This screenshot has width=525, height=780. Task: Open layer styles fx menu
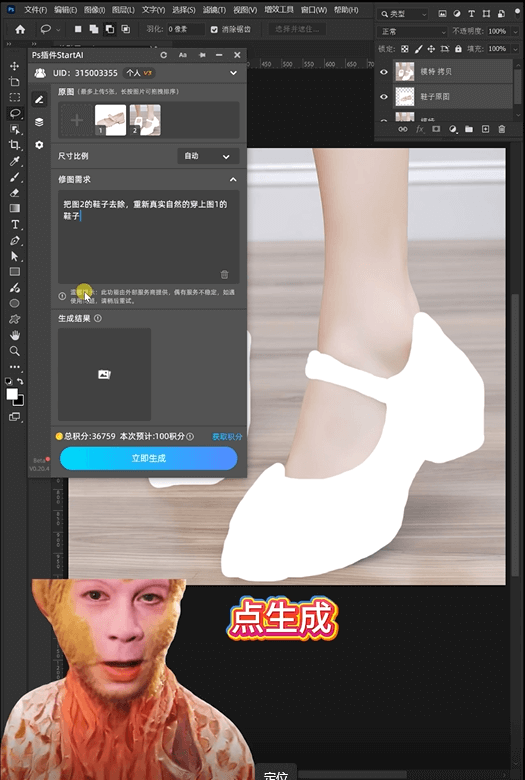(420, 129)
